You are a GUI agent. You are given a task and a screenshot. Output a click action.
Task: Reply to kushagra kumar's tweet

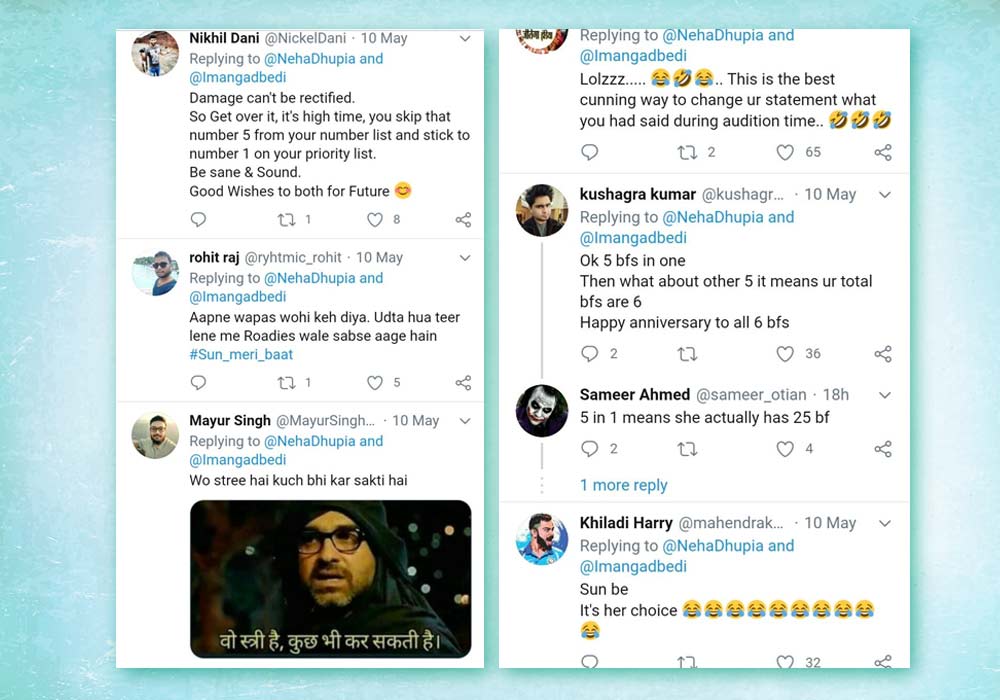point(590,354)
